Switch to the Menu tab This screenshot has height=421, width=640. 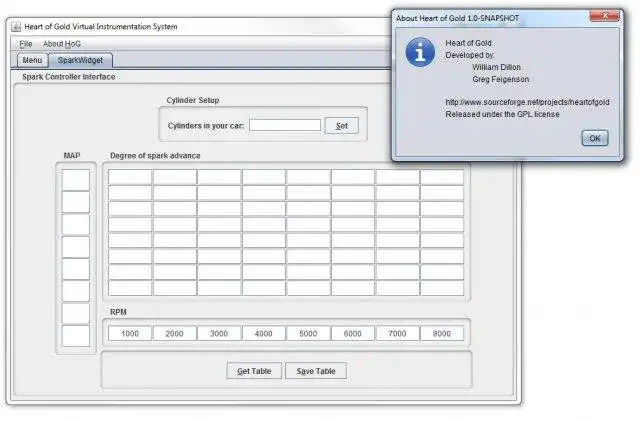pyautogui.click(x=32, y=60)
